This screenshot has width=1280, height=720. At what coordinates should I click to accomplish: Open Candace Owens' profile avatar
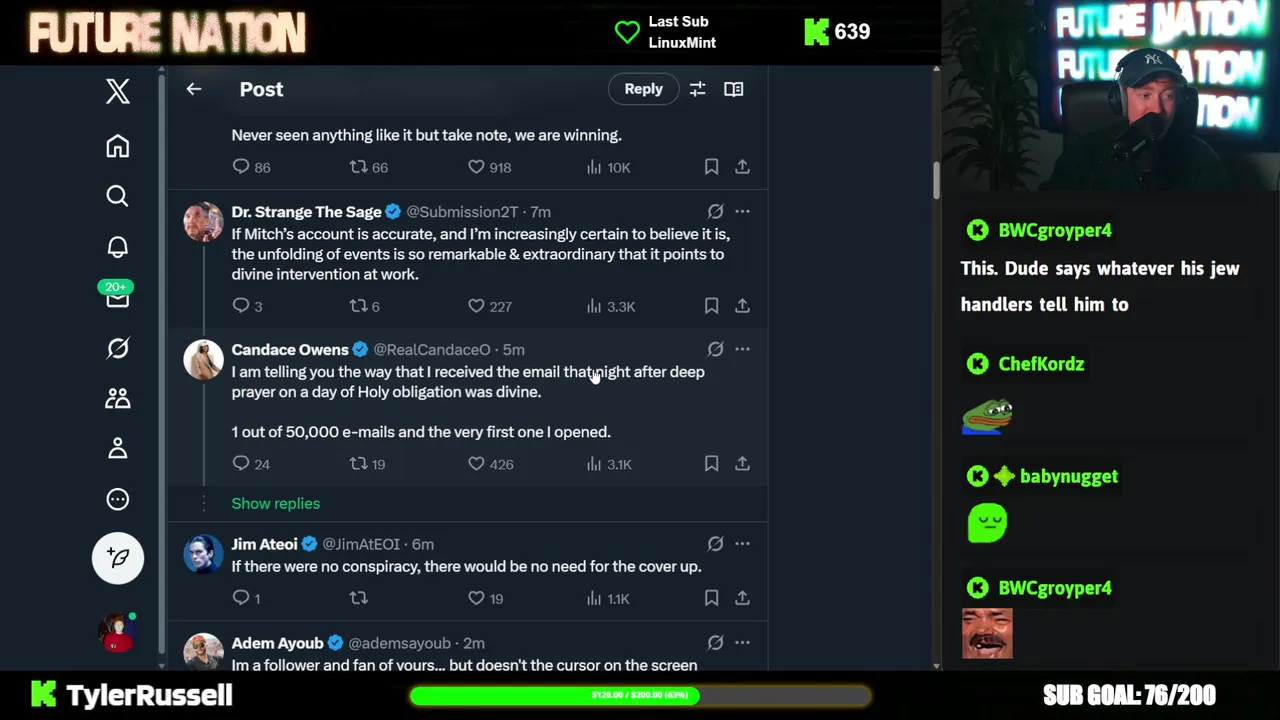click(203, 361)
